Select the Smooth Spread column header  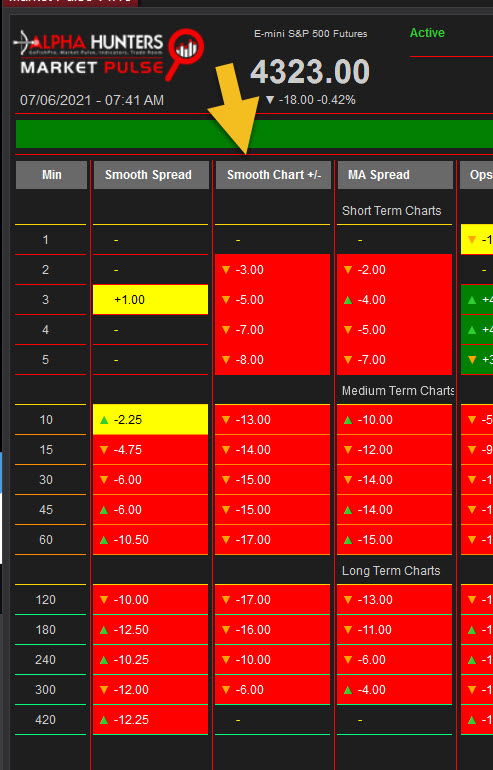pyautogui.click(x=151, y=175)
